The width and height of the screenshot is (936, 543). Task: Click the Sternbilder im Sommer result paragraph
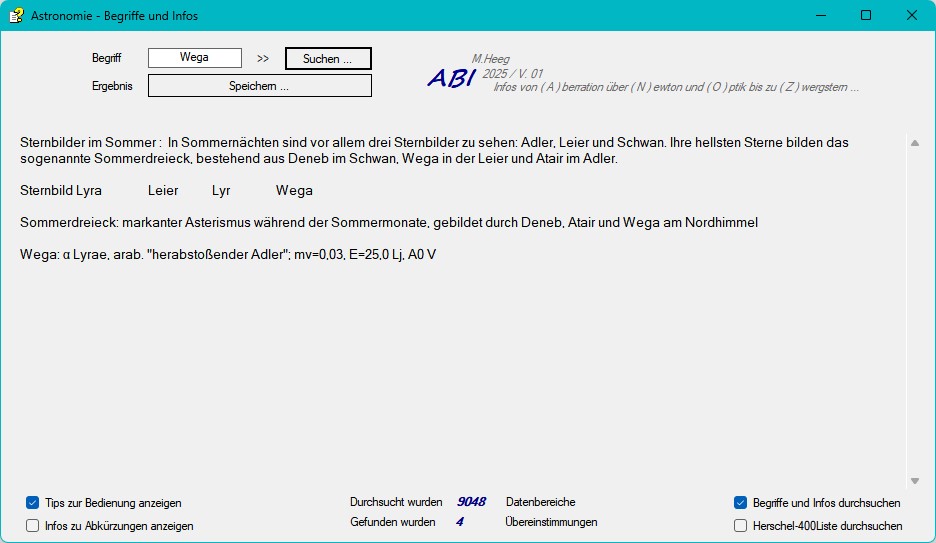(x=434, y=150)
